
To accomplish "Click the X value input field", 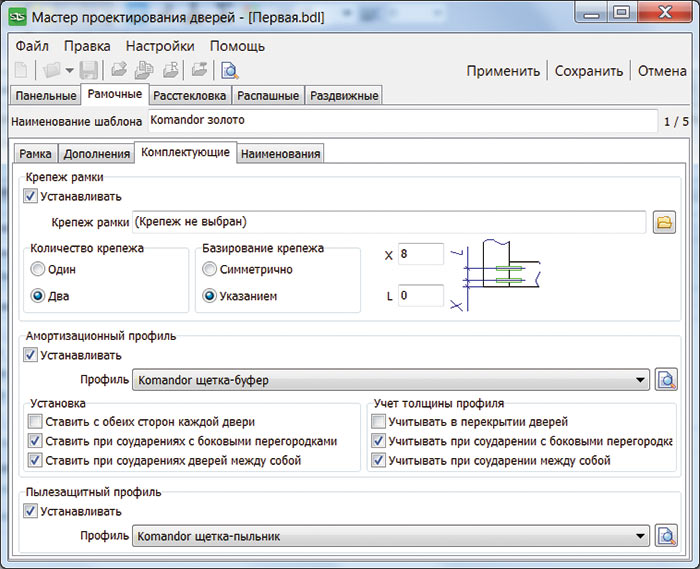I will 420,254.
